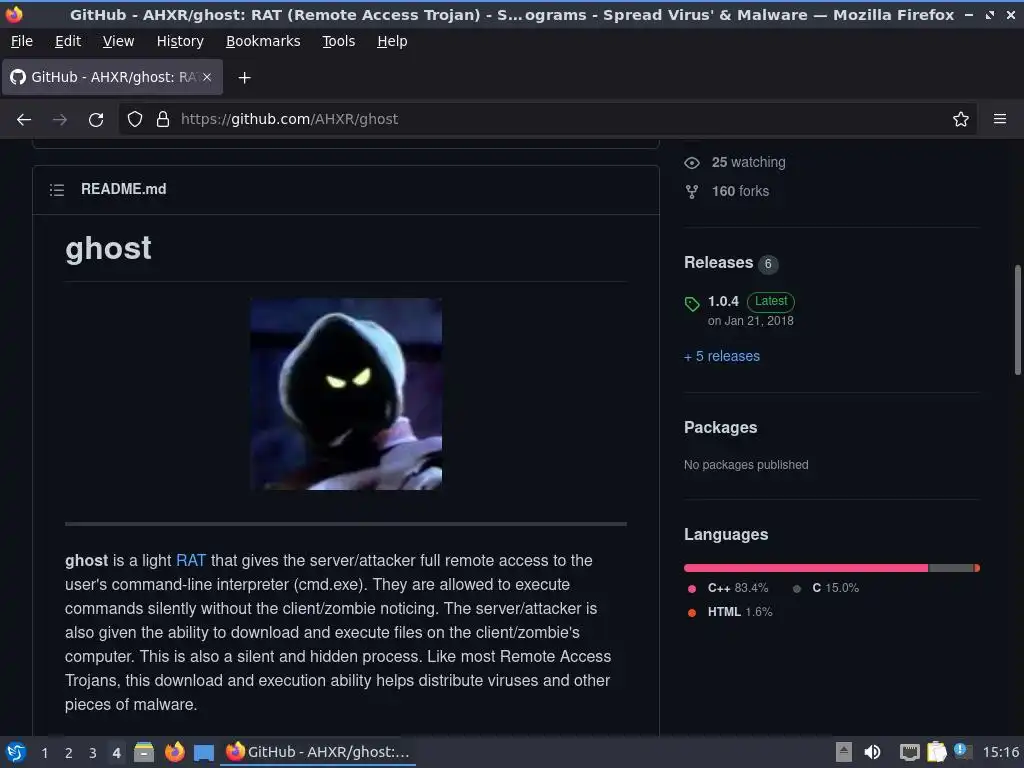Click the page vertical scrollbar thumb
Image resolution: width=1024 pixels, height=768 pixels.
tap(1017, 319)
